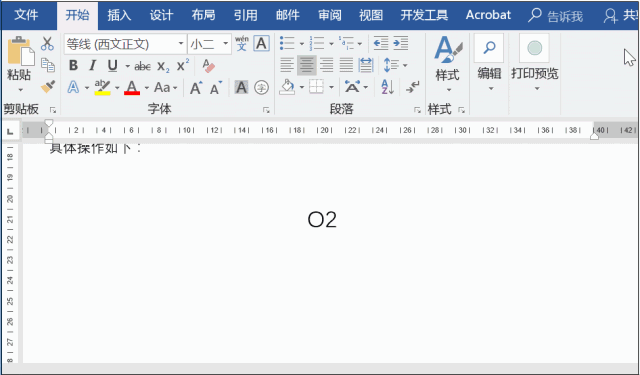Toggle character shading
Viewport: 640px width, 375px height.
tap(241, 87)
